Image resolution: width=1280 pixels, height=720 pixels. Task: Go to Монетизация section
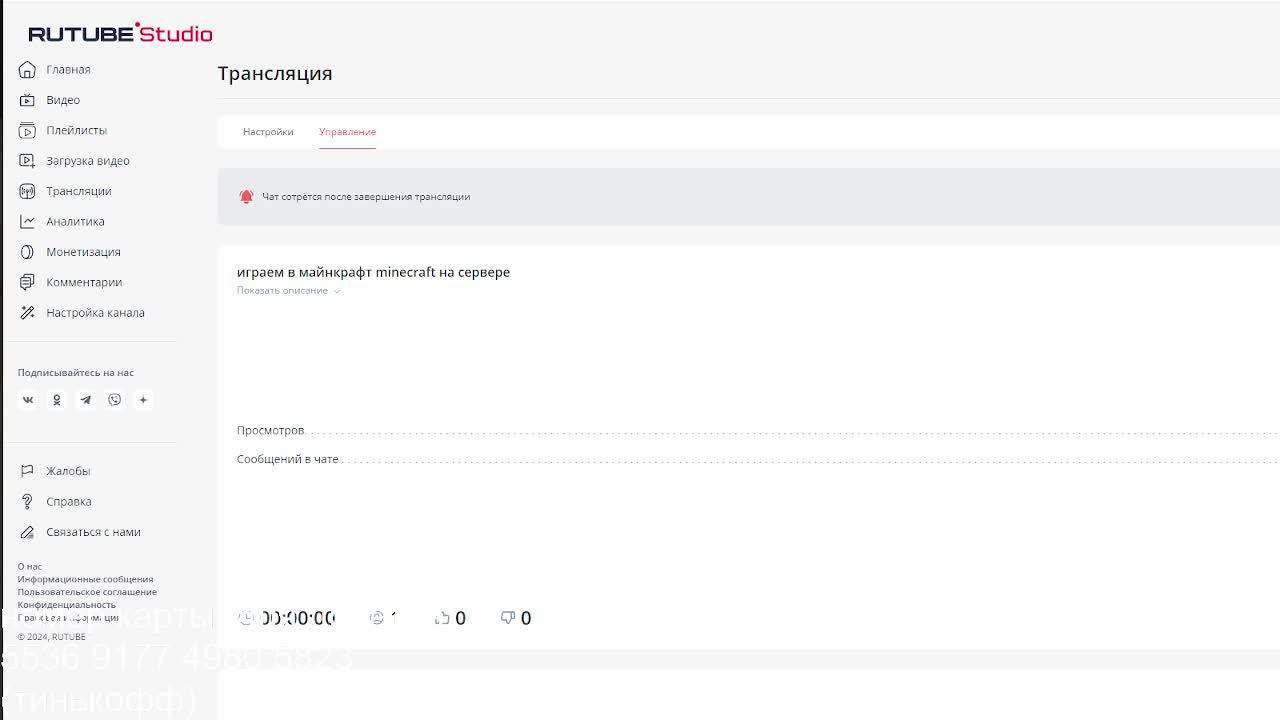(x=83, y=252)
